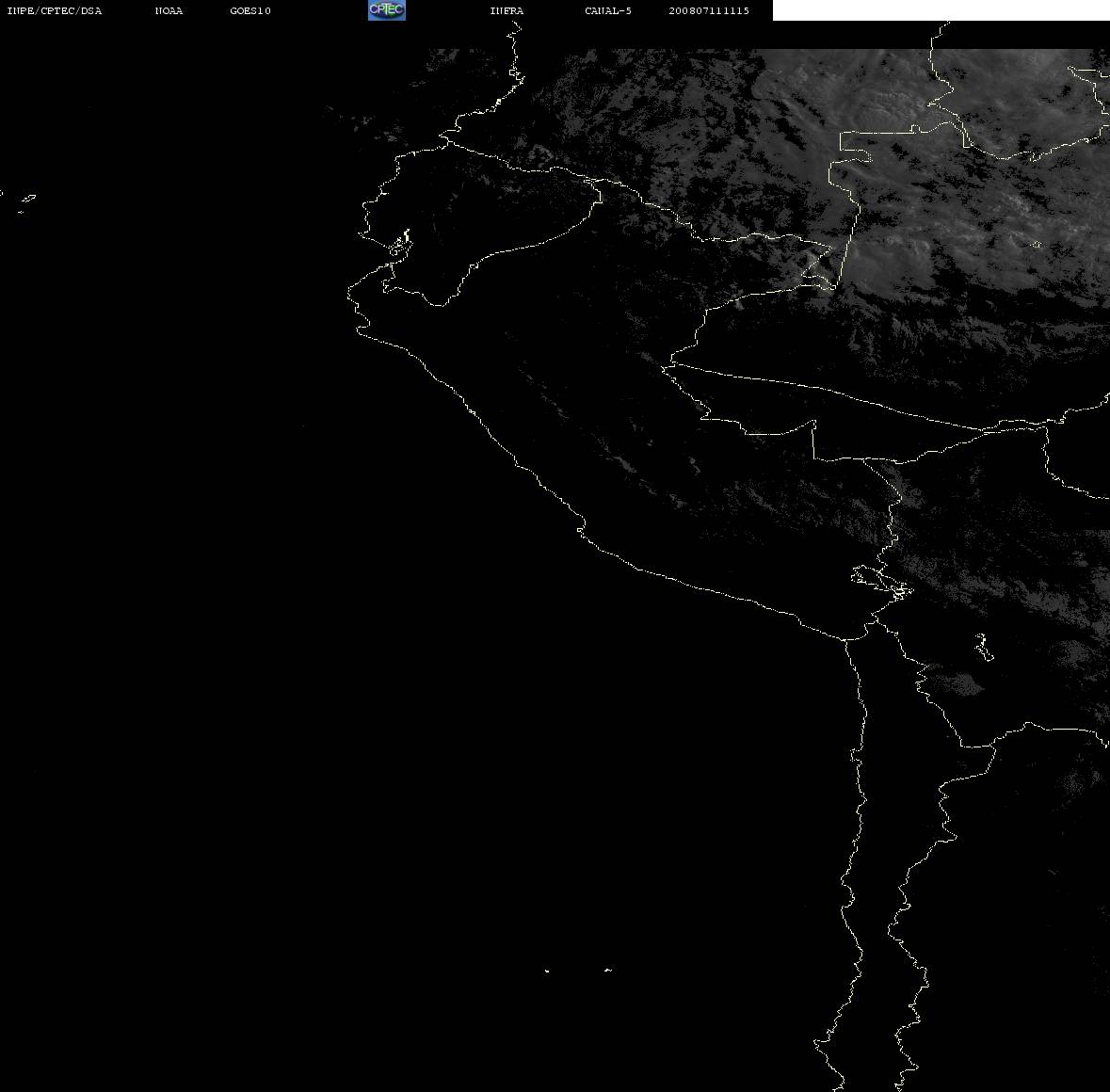This screenshot has width=1110, height=1092.
Task: Click the Lake Poopó outline south-east of Titicaca
Action: click(x=984, y=647)
